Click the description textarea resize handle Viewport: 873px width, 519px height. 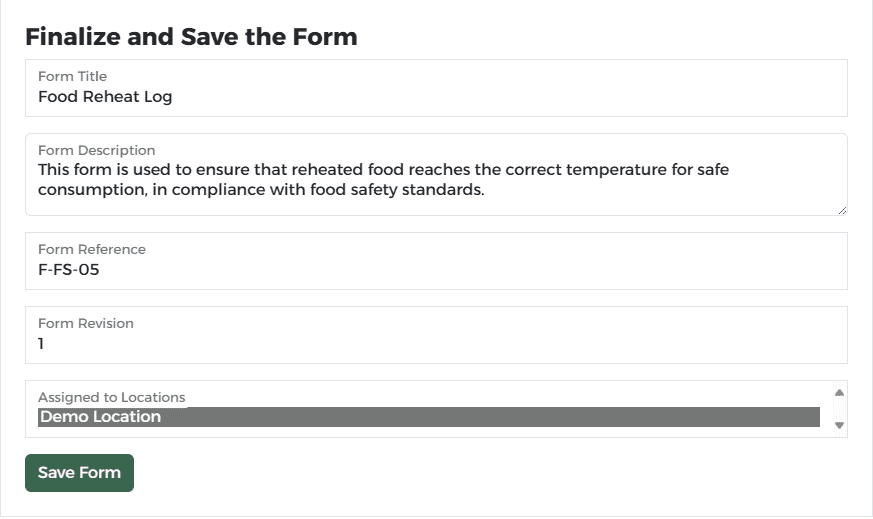[x=842, y=210]
